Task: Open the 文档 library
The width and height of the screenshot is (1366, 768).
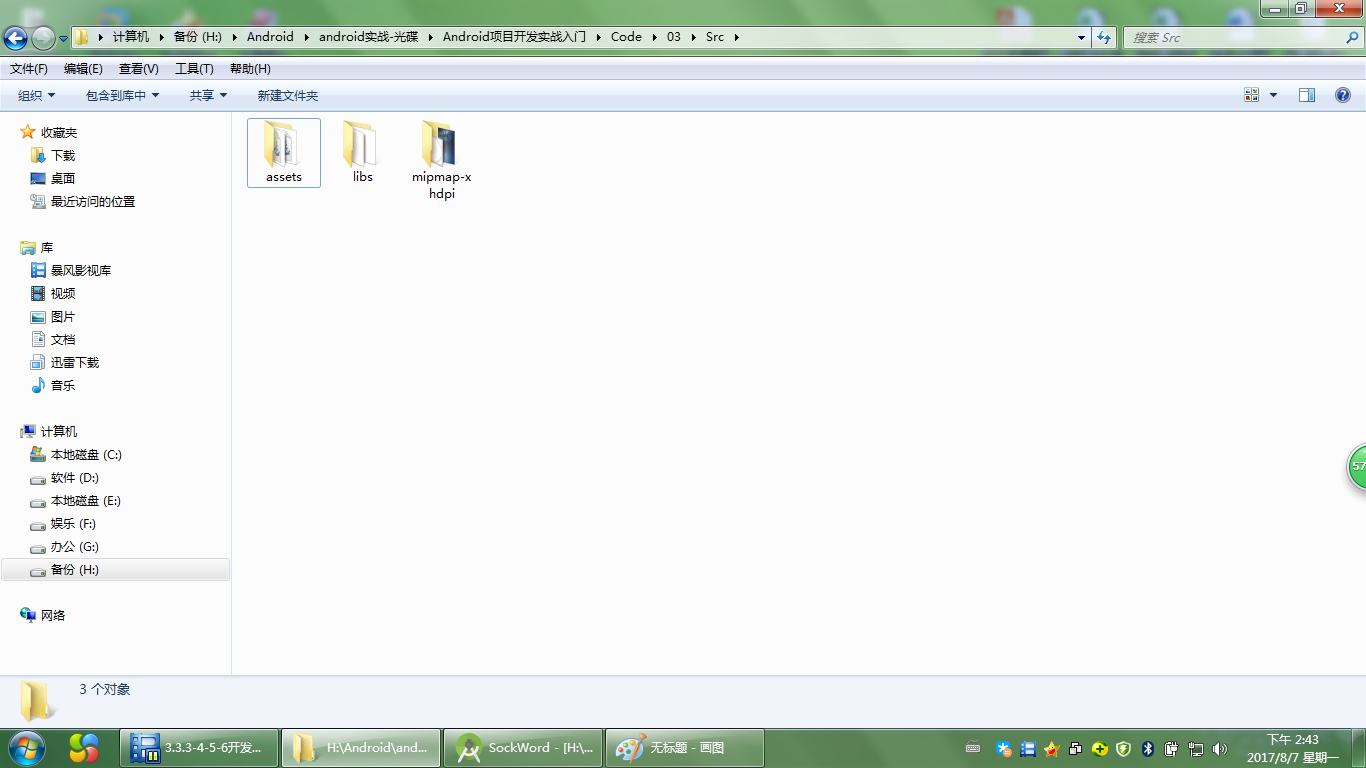Action: coord(63,340)
